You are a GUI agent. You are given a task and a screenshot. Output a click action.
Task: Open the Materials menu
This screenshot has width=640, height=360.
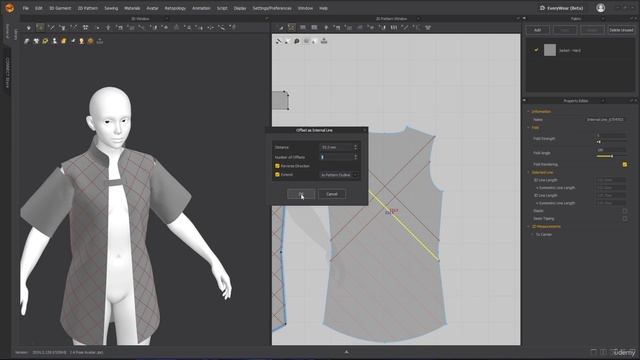(x=132, y=8)
